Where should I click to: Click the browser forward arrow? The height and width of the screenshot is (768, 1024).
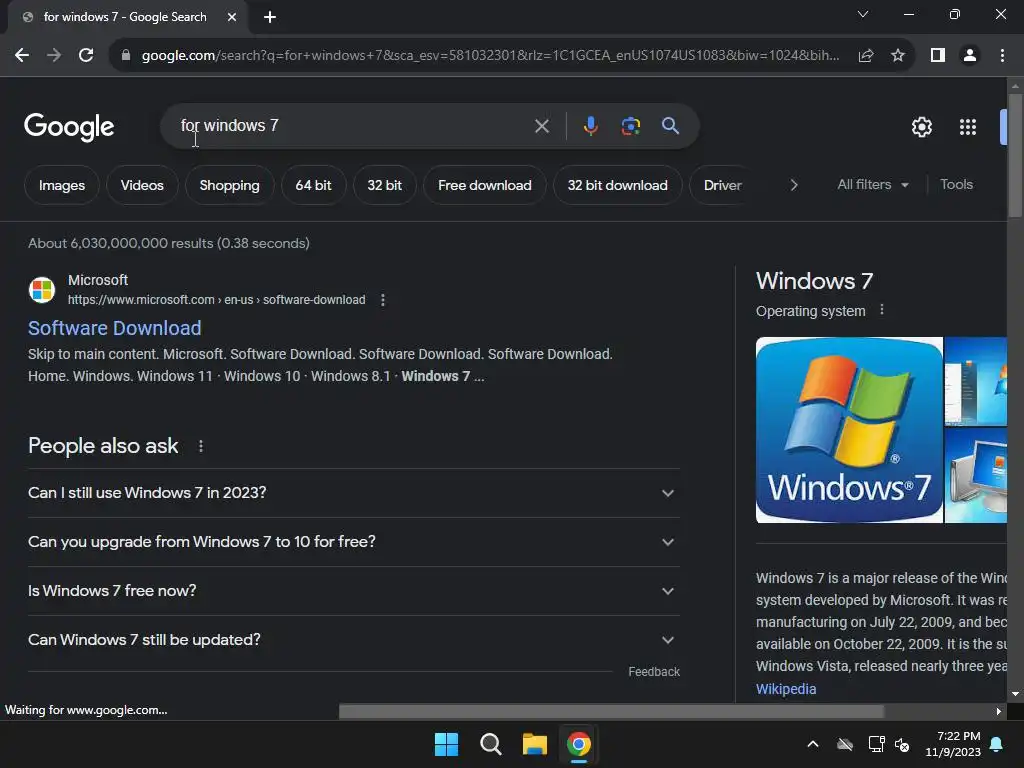coord(54,56)
